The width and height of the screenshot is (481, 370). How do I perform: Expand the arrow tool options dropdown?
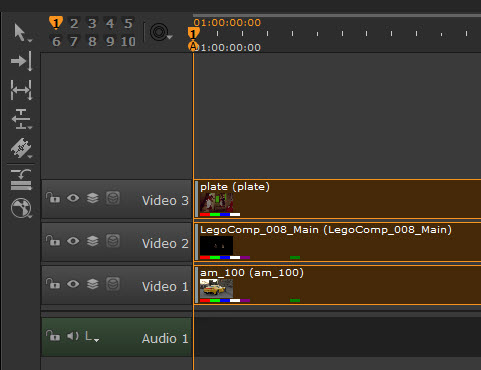30,41
